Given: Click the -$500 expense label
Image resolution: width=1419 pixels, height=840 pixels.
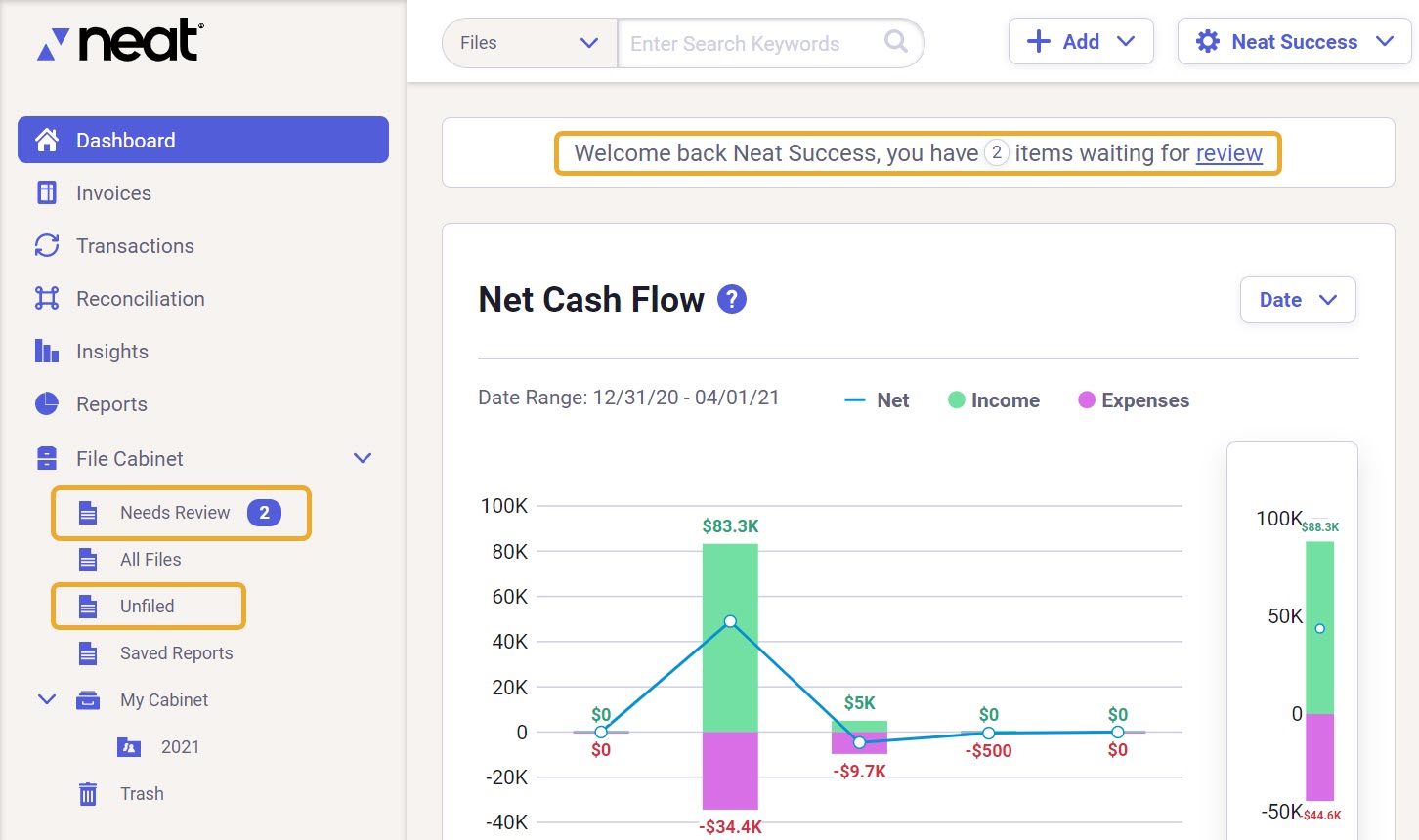Looking at the screenshot, I should pos(989,751).
